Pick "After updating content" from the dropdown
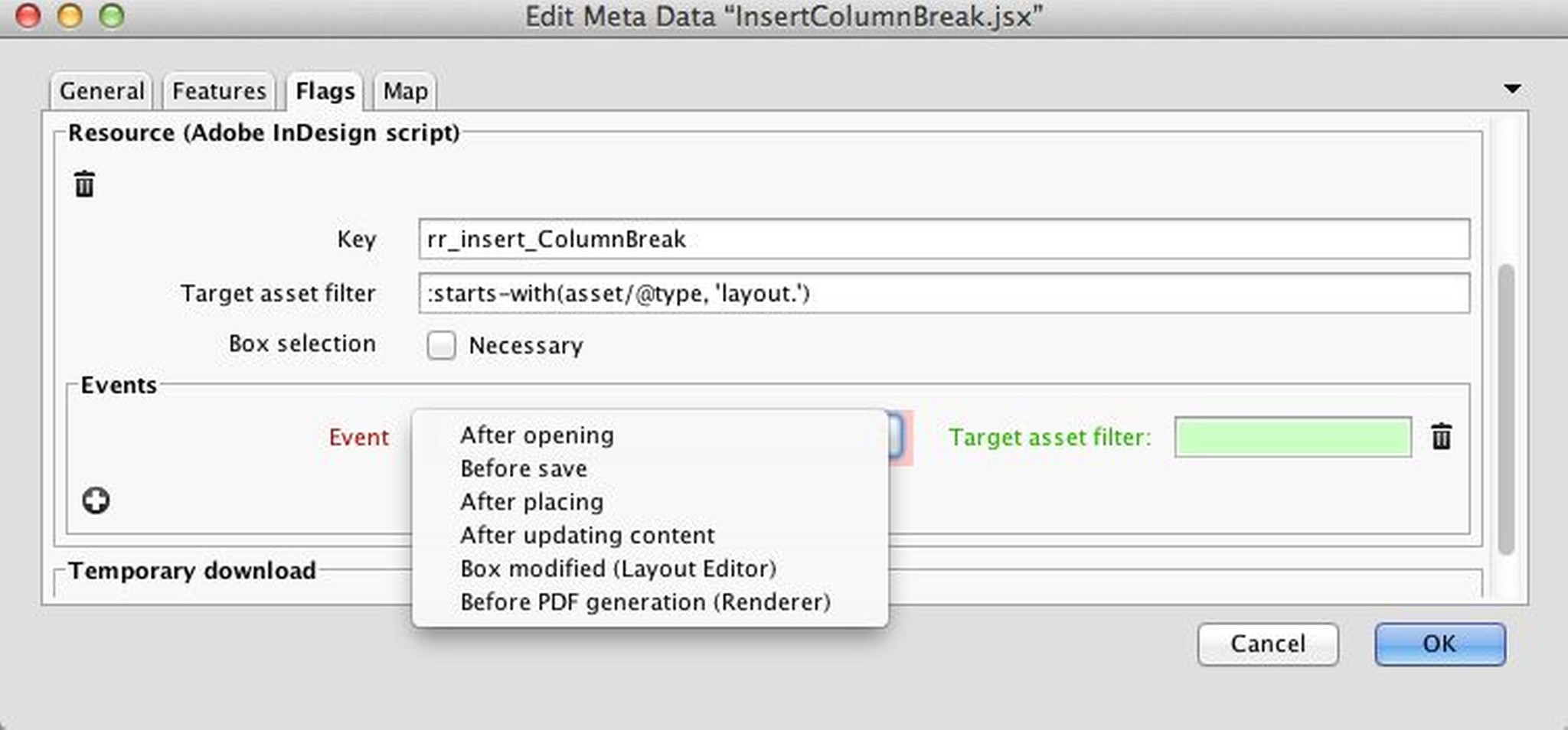1568x730 pixels. tap(586, 534)
